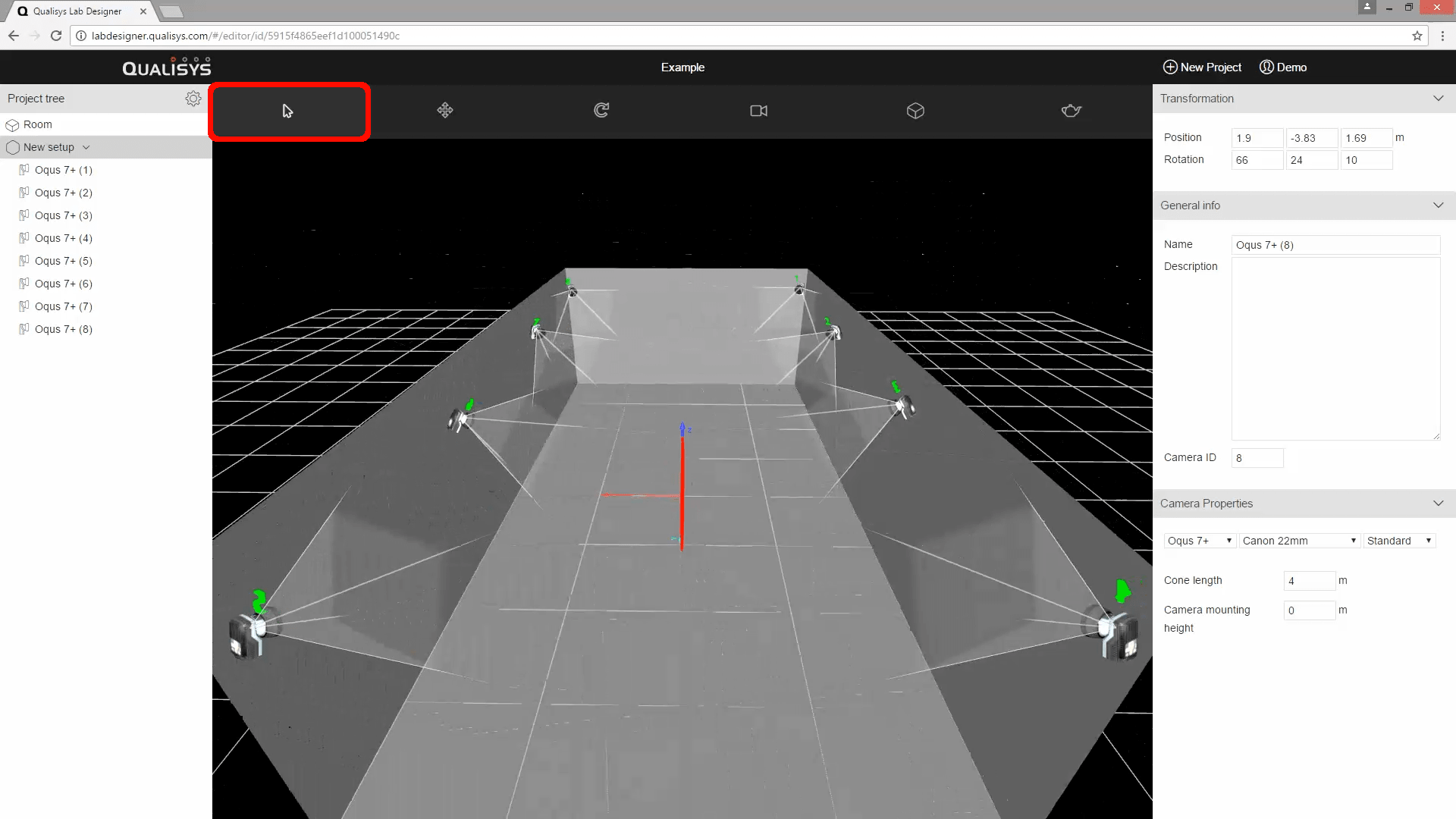Click the cube/volume tool icon
Screen dimensions: 1456x819
point(915,111)
